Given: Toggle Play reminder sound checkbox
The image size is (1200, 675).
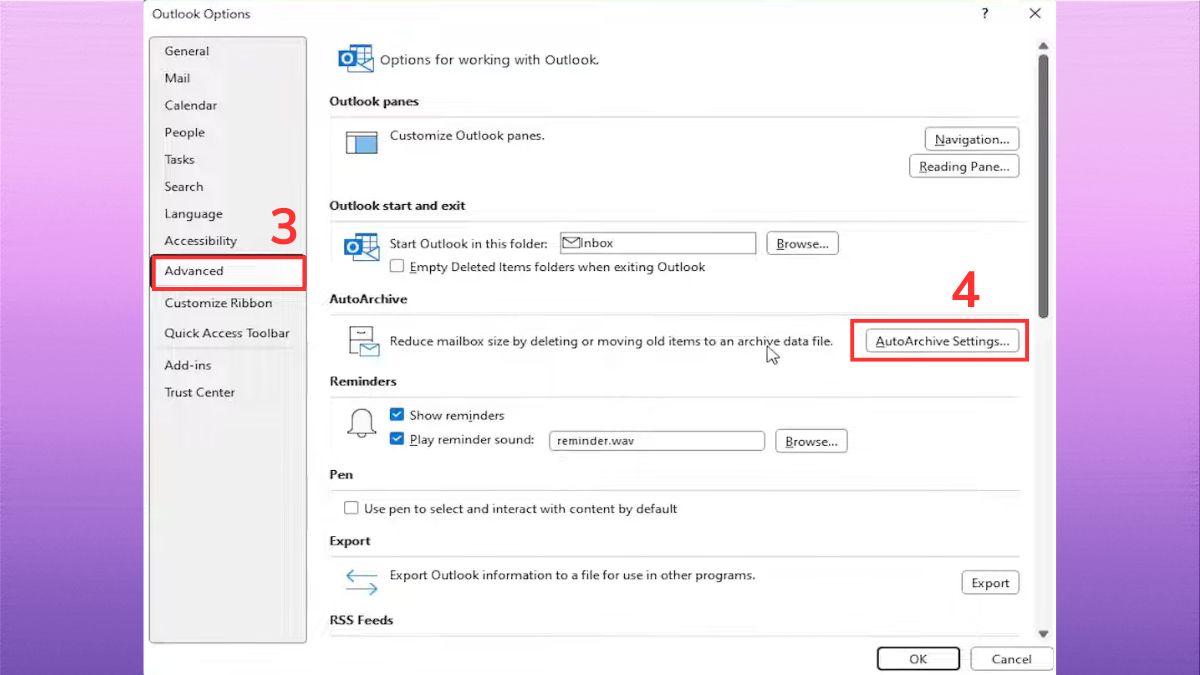Looking at the screenshot, I should (x=397, y=439).
